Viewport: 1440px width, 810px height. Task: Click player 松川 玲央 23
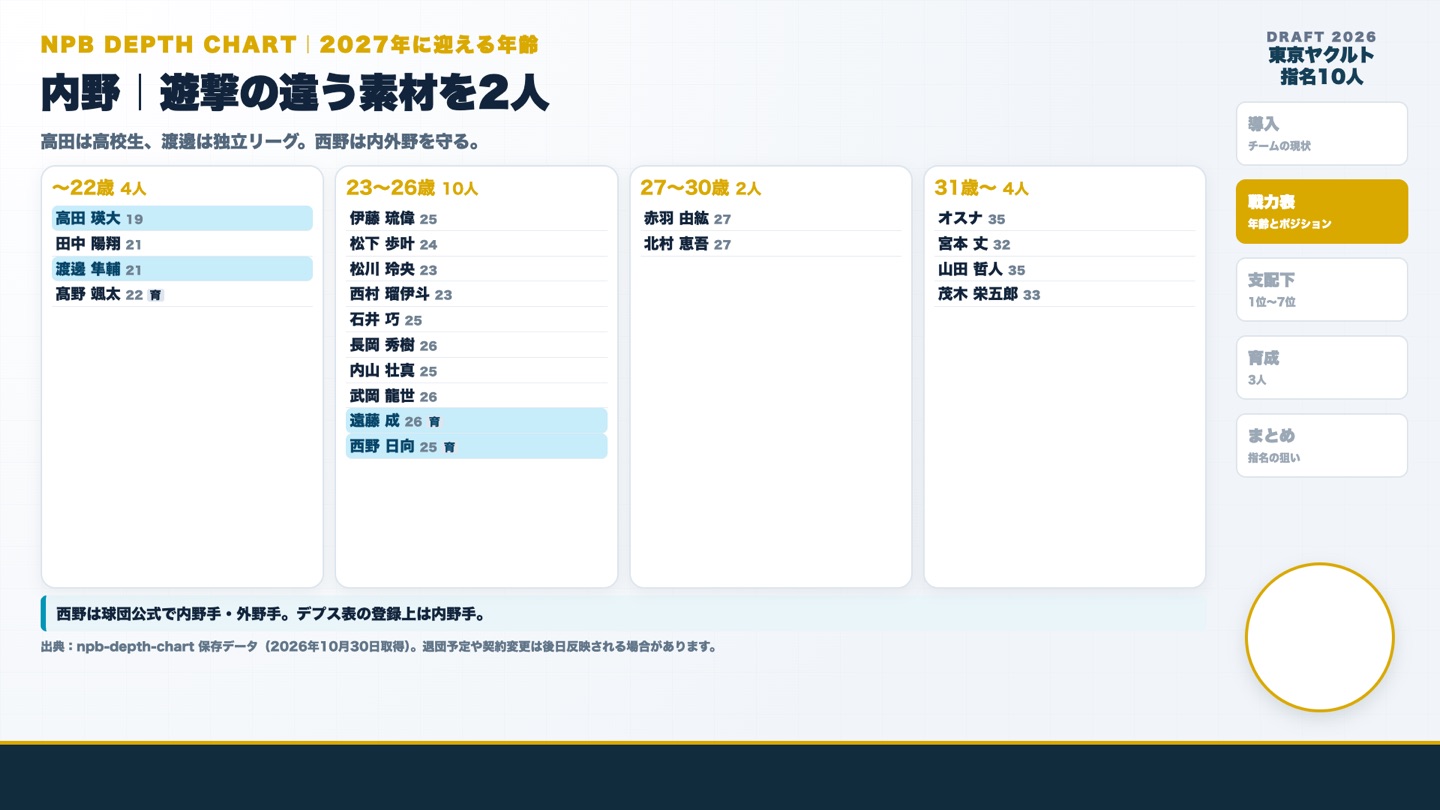click(x=476, y=269)
